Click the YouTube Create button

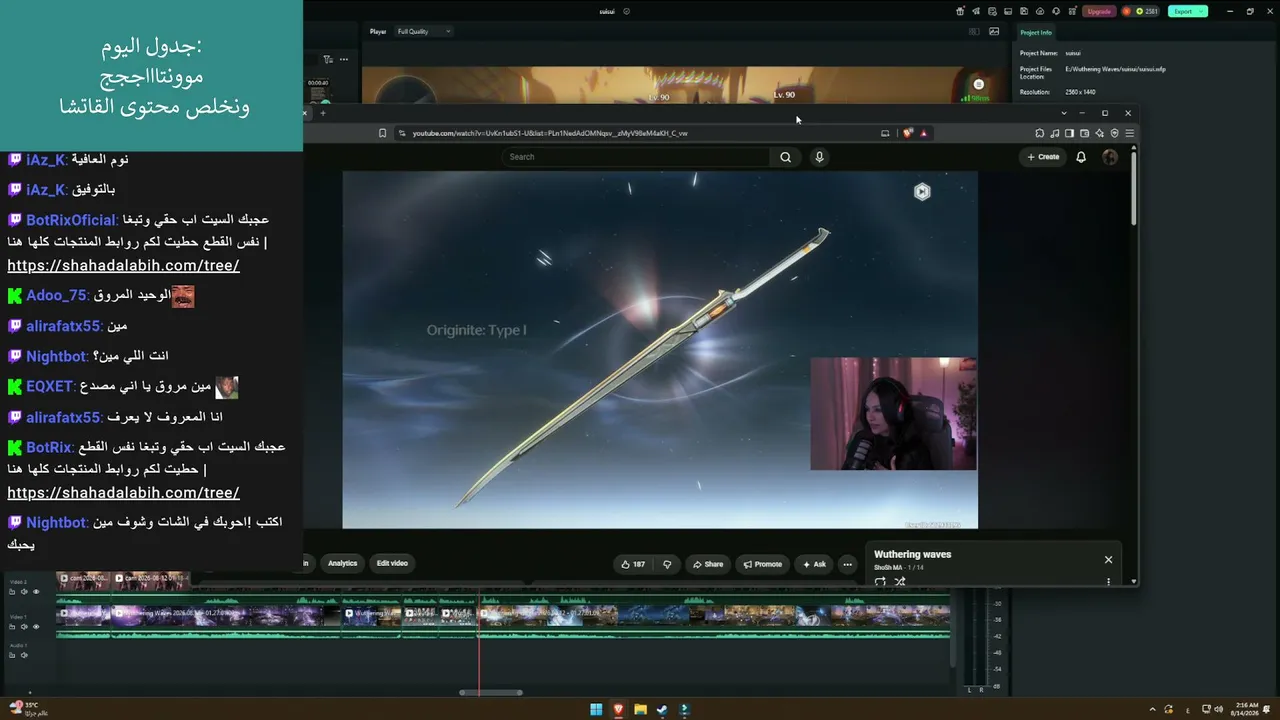1043,157
